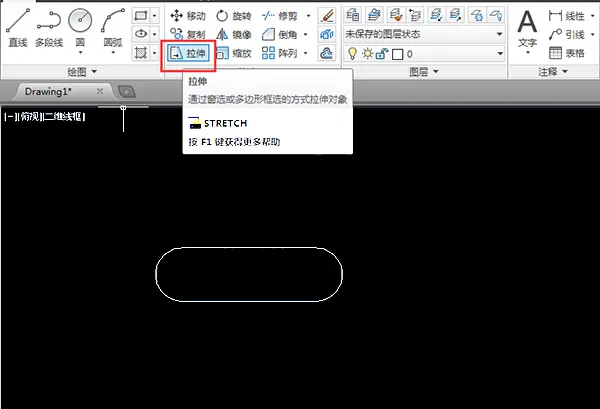Click the layer off lightbulb stack icon

point(496,15)
